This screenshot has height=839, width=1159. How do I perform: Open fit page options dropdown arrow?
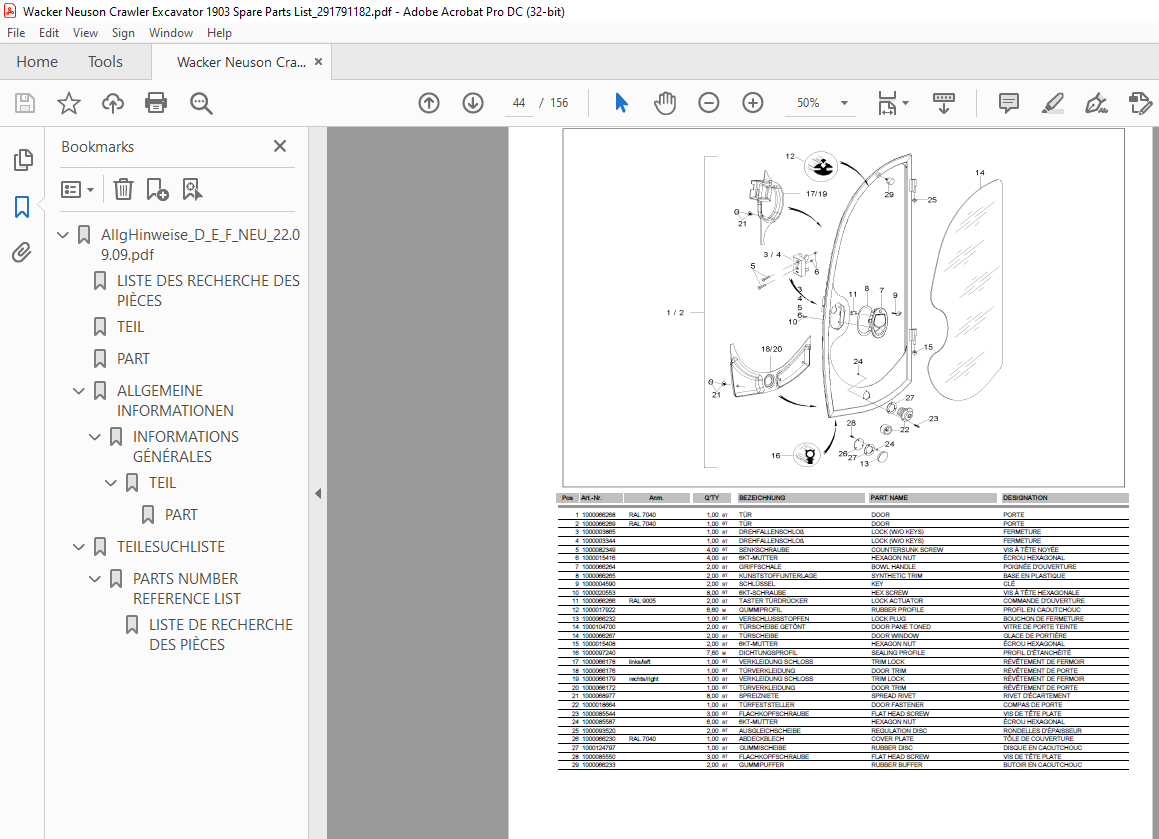click(905, 103)
